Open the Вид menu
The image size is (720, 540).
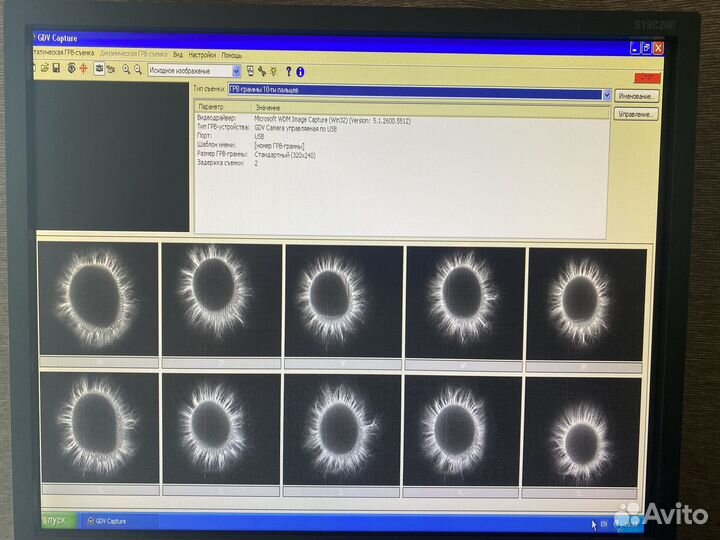tap(178, 54)
